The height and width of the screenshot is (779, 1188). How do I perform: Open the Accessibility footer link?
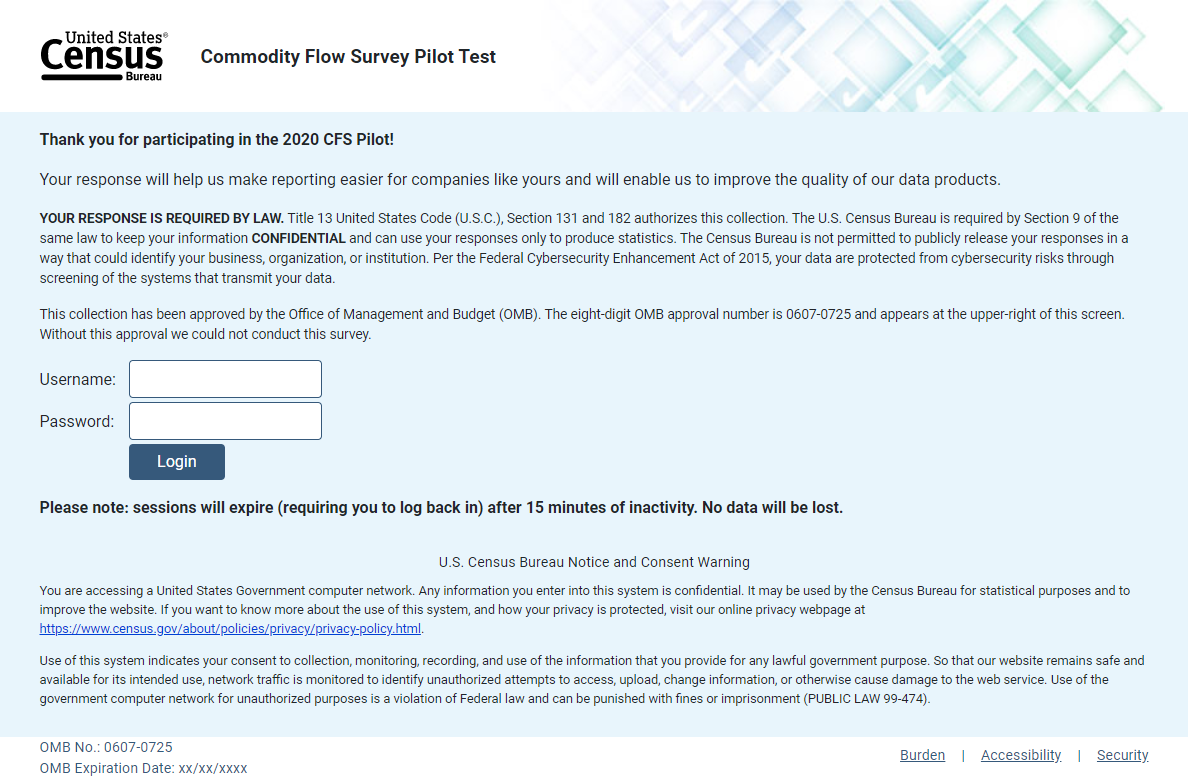1021,755
